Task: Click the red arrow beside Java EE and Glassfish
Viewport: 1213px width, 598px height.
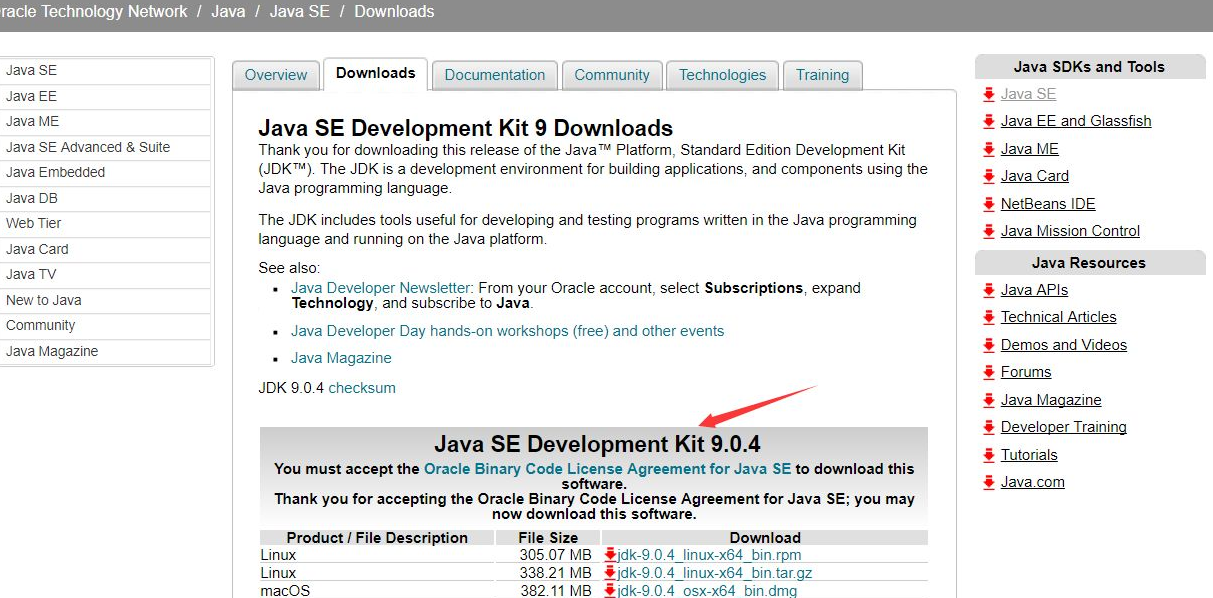Action: pyautogui.click(x=988, y=121)
